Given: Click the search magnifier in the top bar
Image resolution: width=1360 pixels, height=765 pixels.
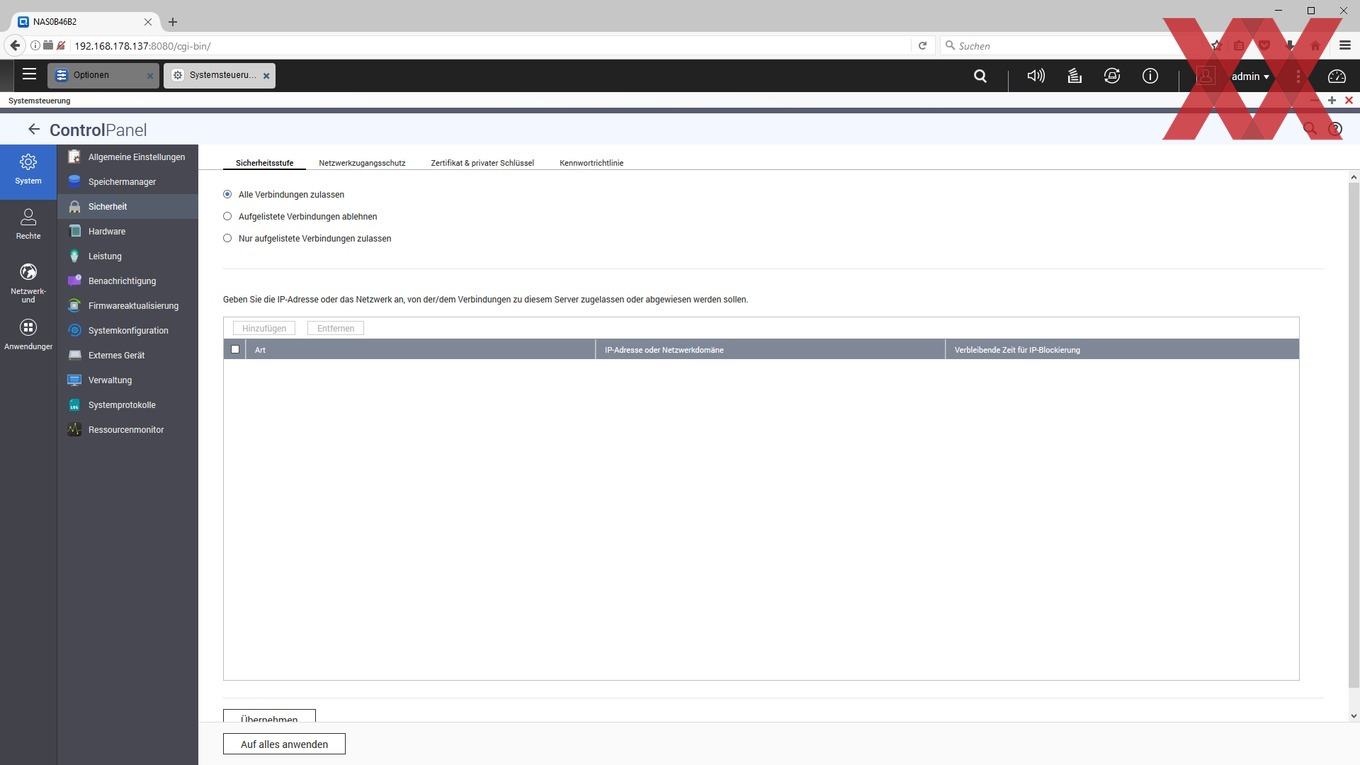Looking at the screenshot, I should click(980, 76).
